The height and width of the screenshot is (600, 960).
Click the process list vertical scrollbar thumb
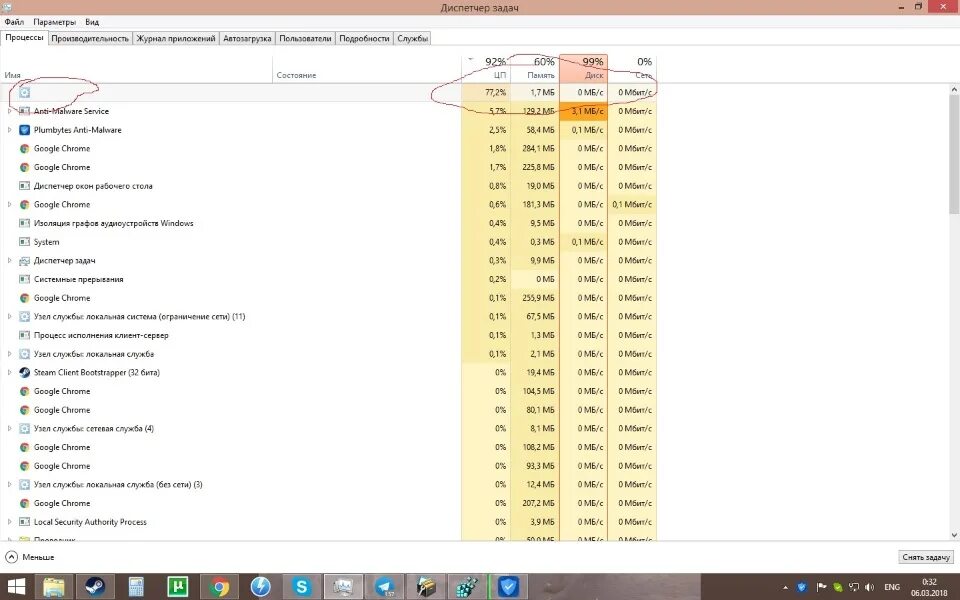(x=954, y=154)
